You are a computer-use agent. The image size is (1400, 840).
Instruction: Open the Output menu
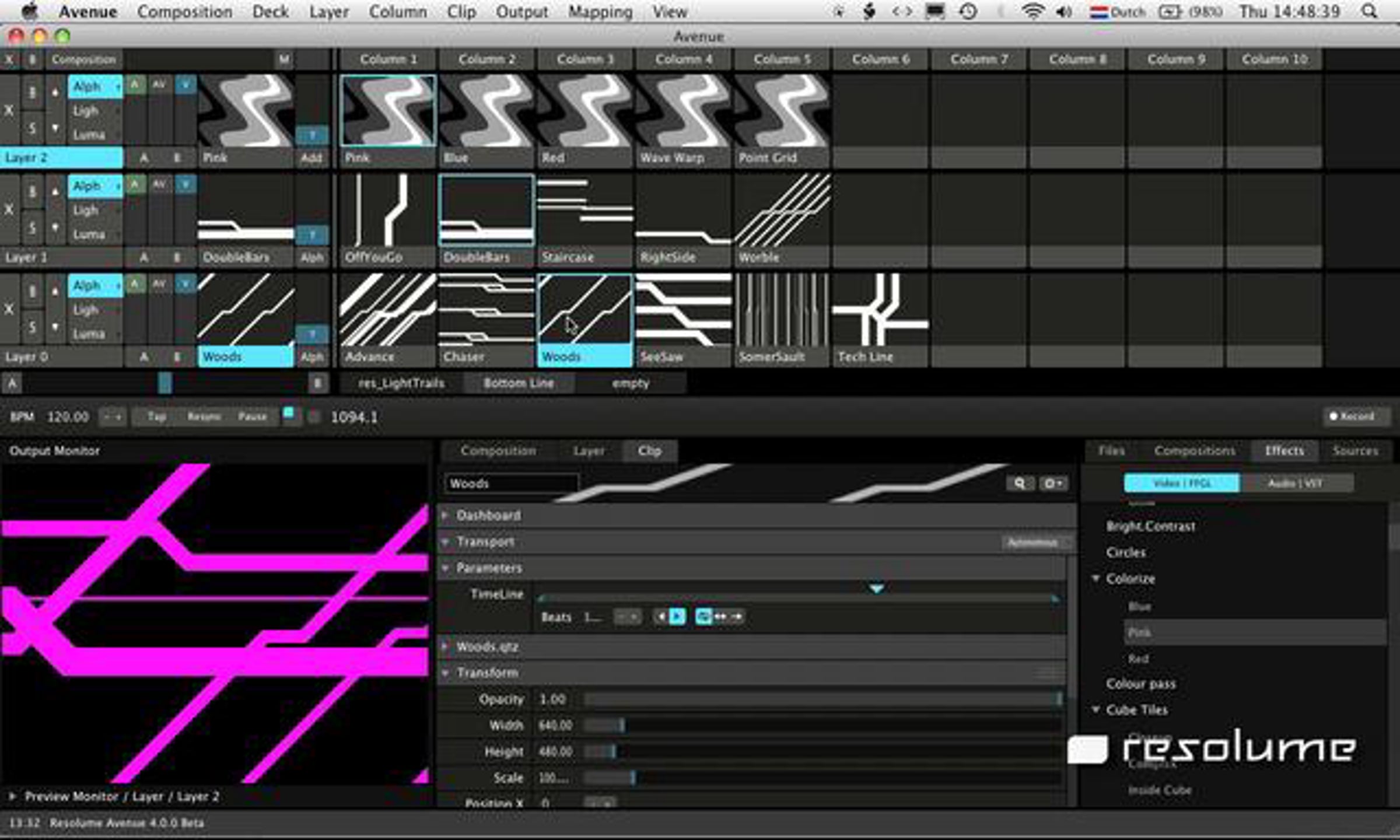[521, 12]
